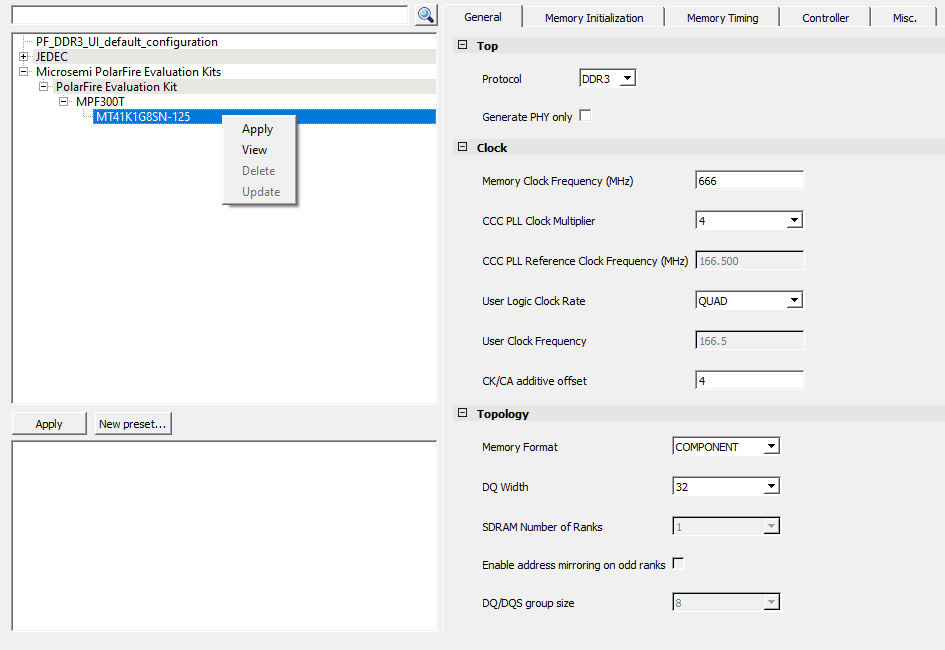Viewport: 945px width, 650px height.
Task: Click Apply button below preset tree
Action: click(49, 424)
